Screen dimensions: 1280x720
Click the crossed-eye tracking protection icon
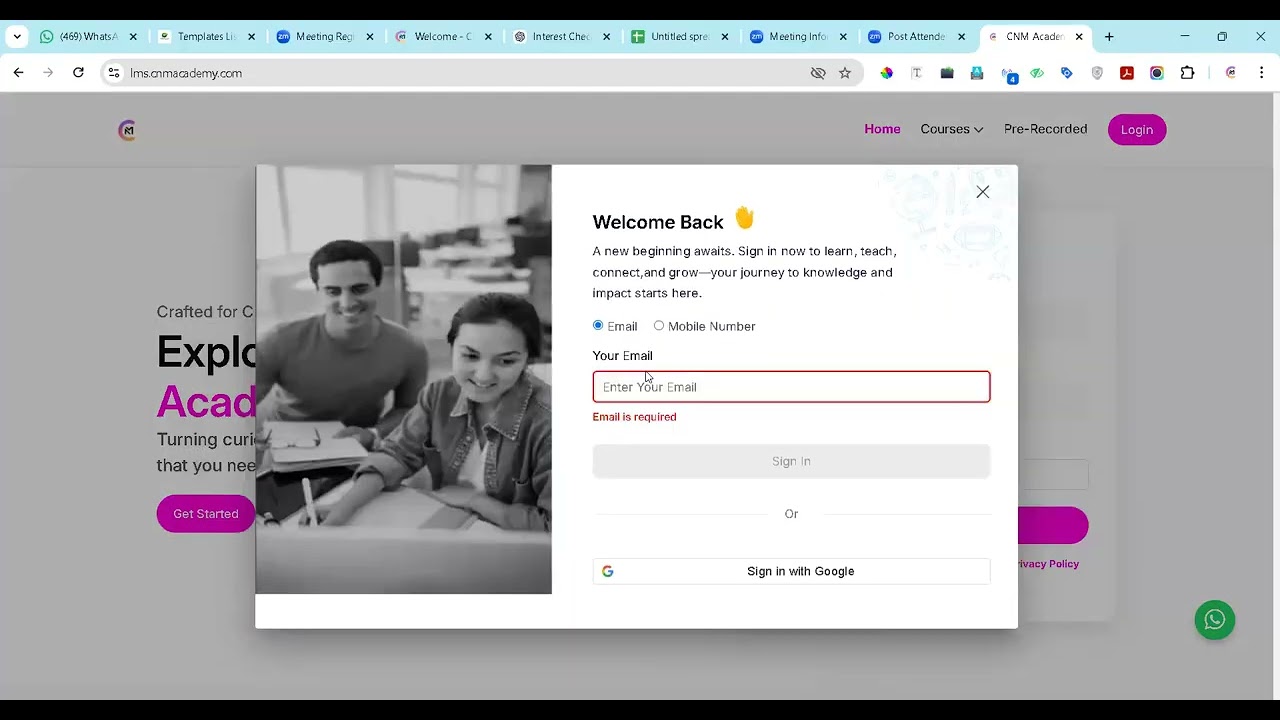818,73
